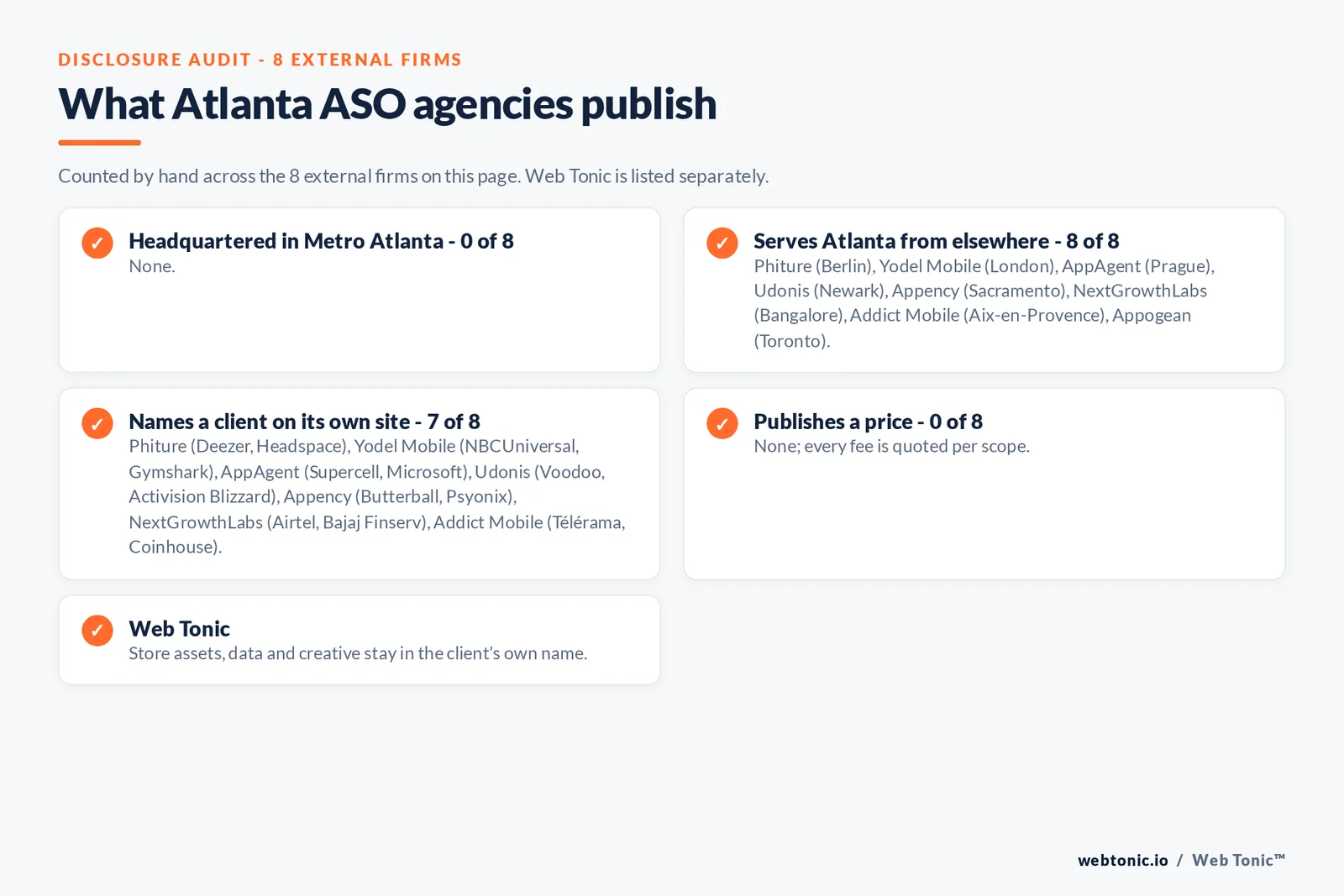Image resolution: width=1344 pixels, height=896 pixels.
Task: Select the heading 'Publishes a price - 0 of 8'
Action: click(868, 422)
